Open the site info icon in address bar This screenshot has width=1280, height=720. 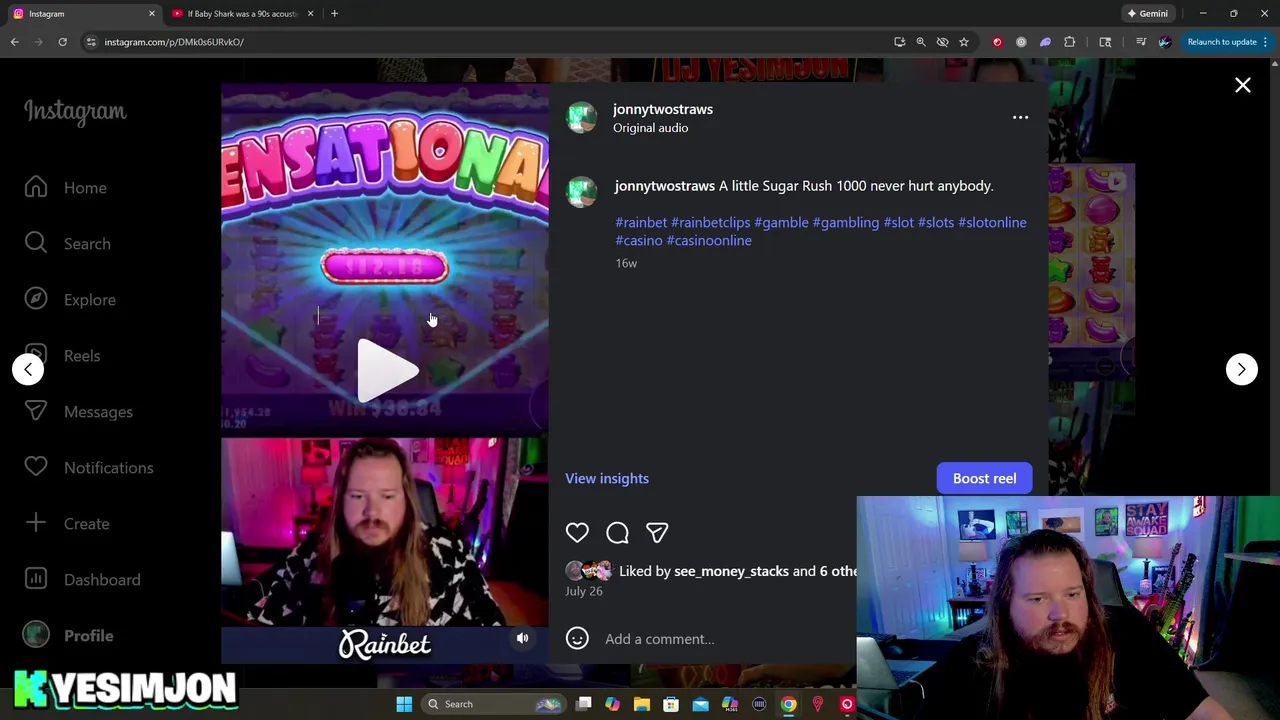pyautogui.click(x=91, y=42)
